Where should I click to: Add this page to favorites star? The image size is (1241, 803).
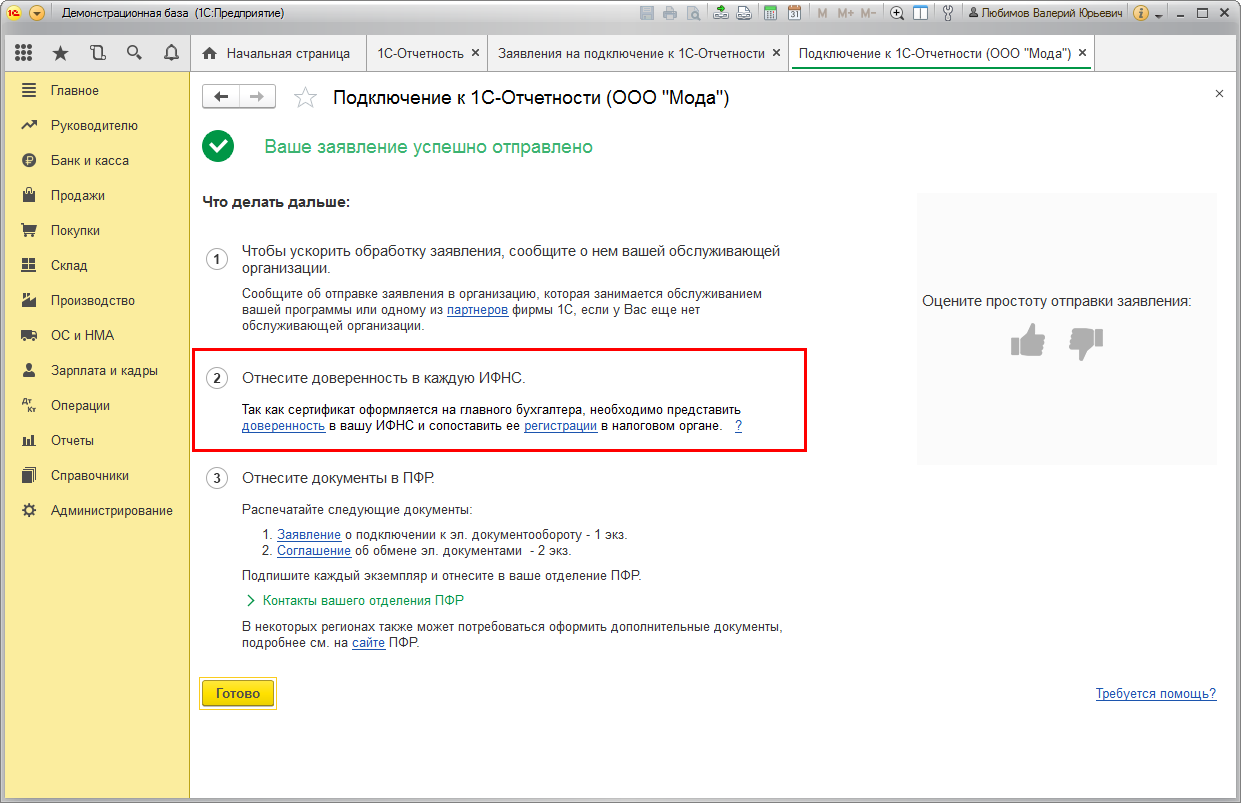pyautogui.click(x=305, y=98)
